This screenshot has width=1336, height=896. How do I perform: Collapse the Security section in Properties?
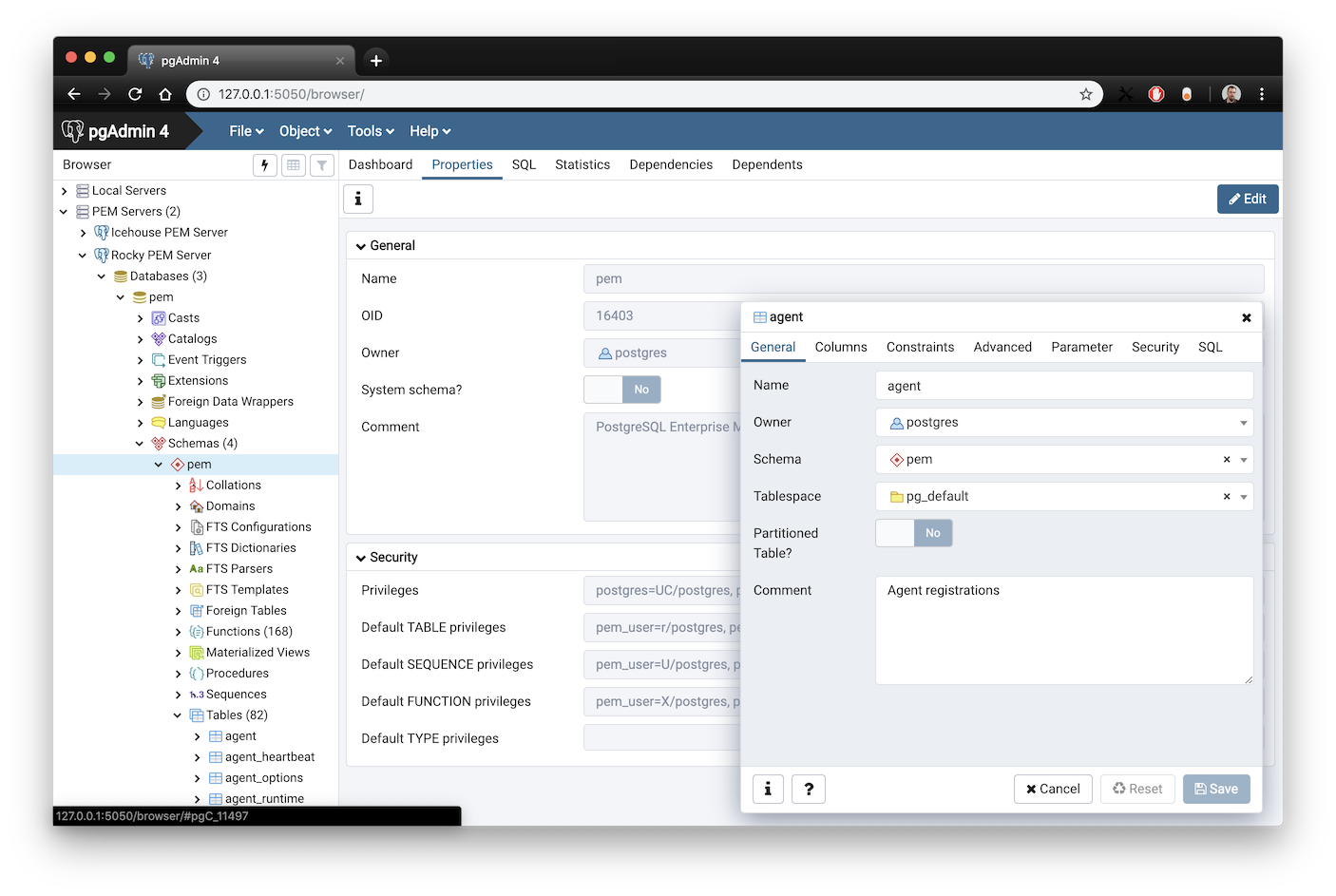(x=361, y=558)
